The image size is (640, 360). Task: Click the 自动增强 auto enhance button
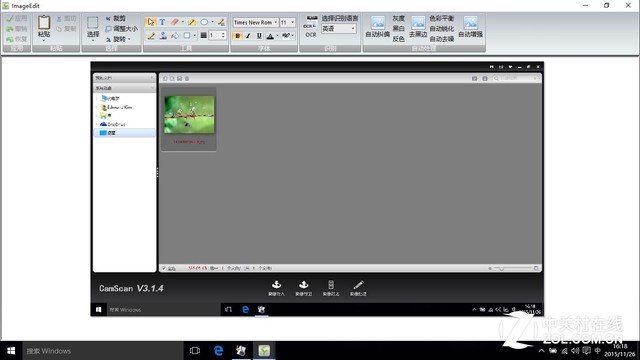coord(470,27)
